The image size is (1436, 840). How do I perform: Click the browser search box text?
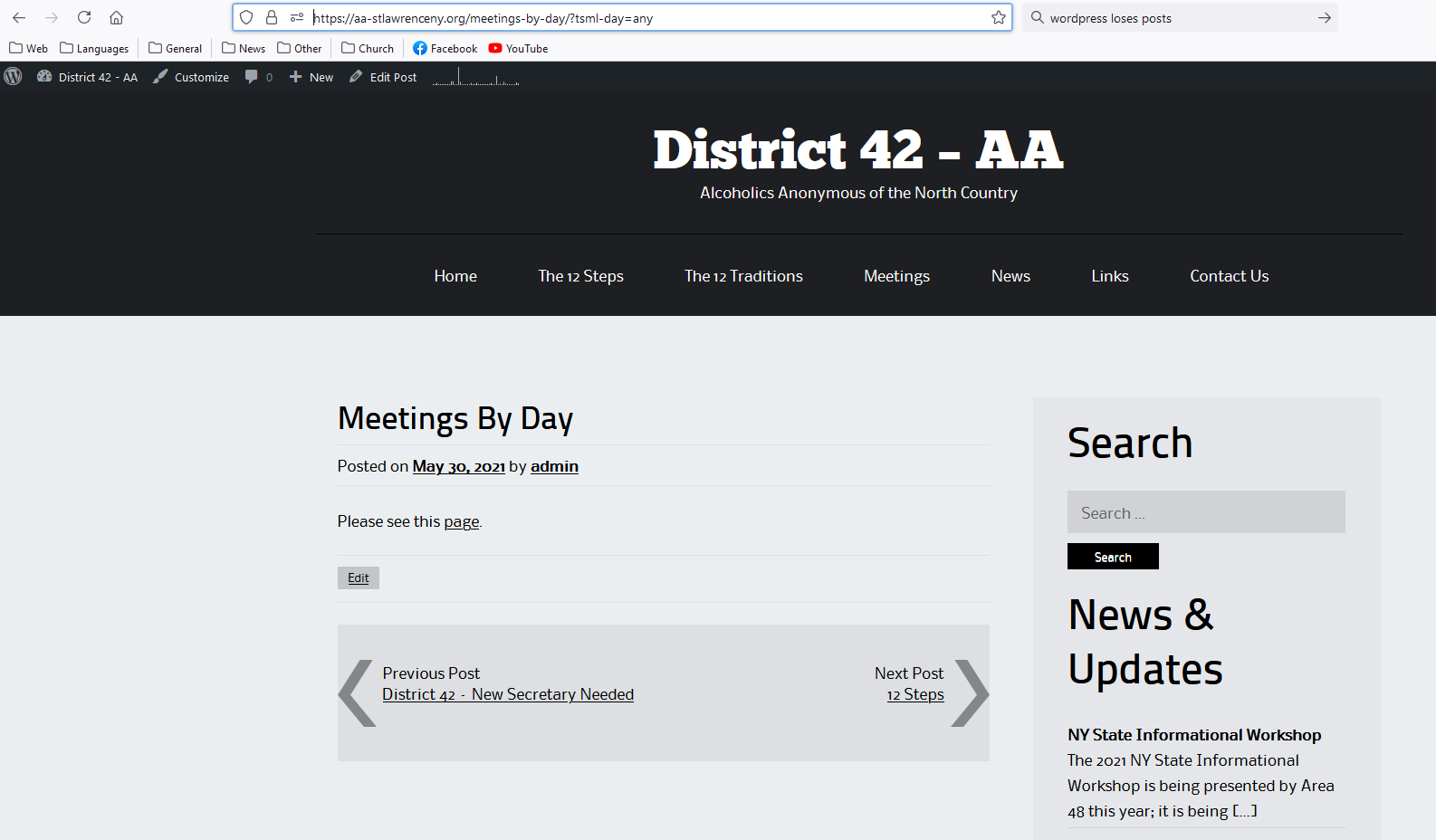[1111, 18]
